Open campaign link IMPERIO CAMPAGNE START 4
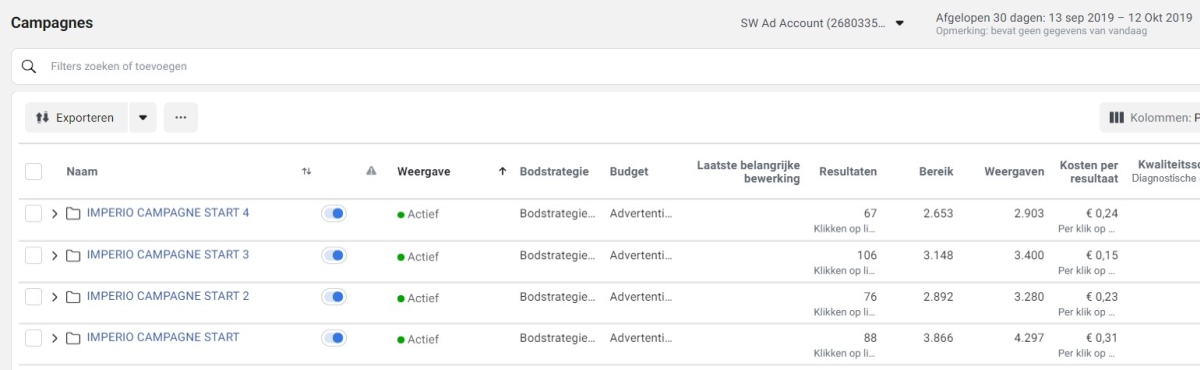The image size is (1200, 370). [168, 212]
